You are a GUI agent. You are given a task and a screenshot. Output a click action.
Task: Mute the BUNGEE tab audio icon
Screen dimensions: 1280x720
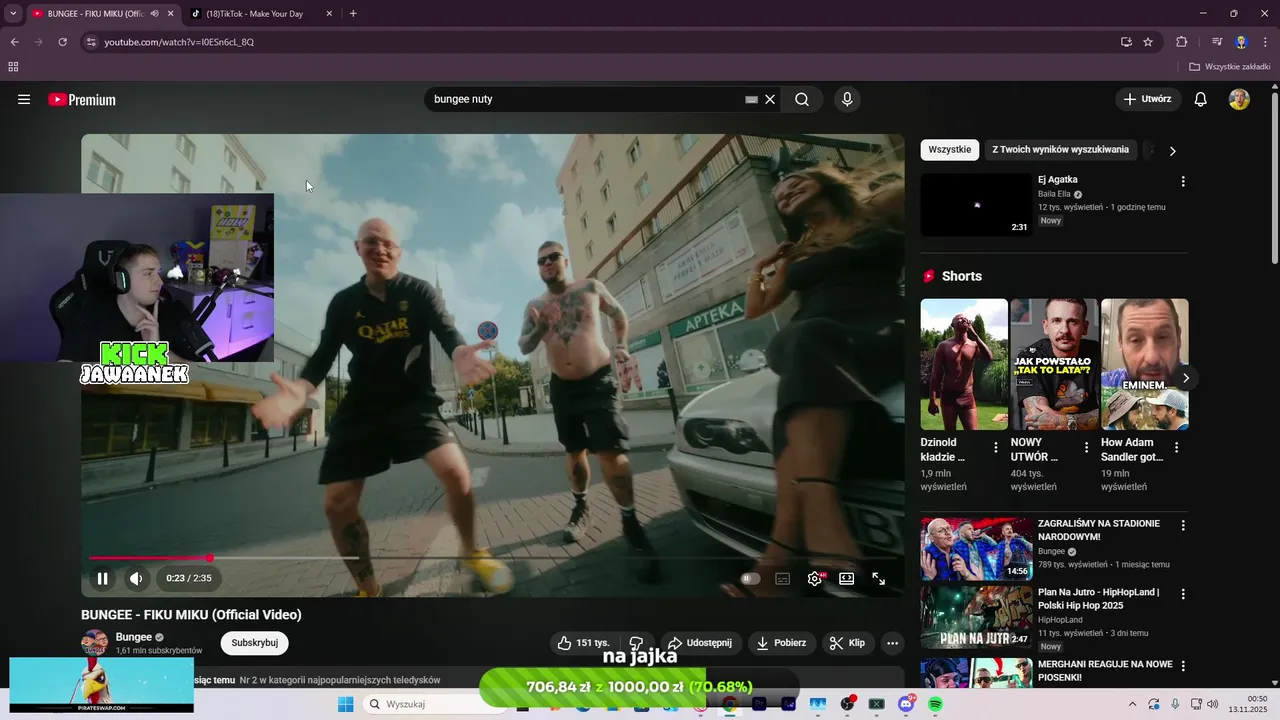pyautogui.click(x=154, y=13)
